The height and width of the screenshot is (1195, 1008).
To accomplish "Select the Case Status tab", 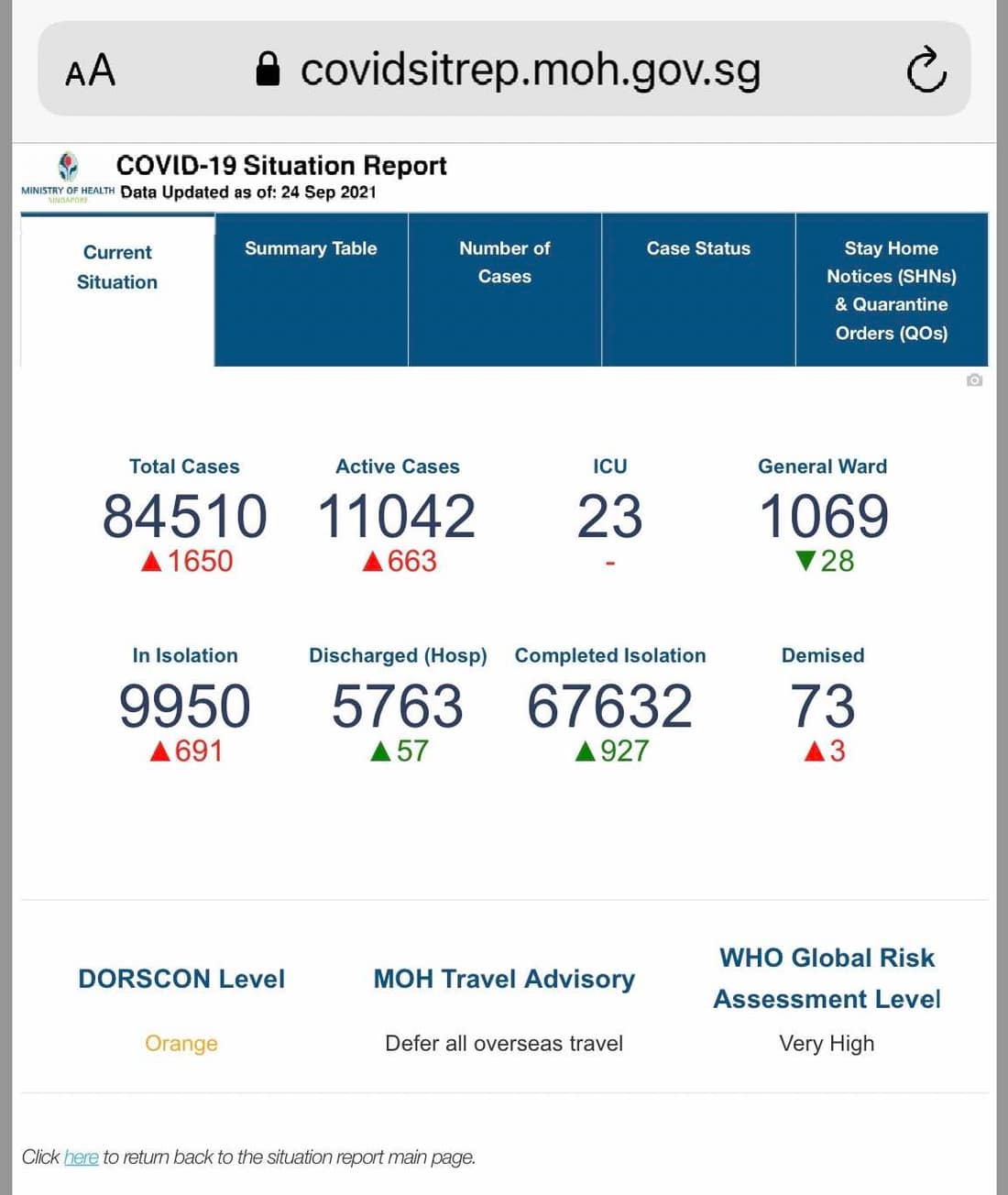I will pos(698,290).
